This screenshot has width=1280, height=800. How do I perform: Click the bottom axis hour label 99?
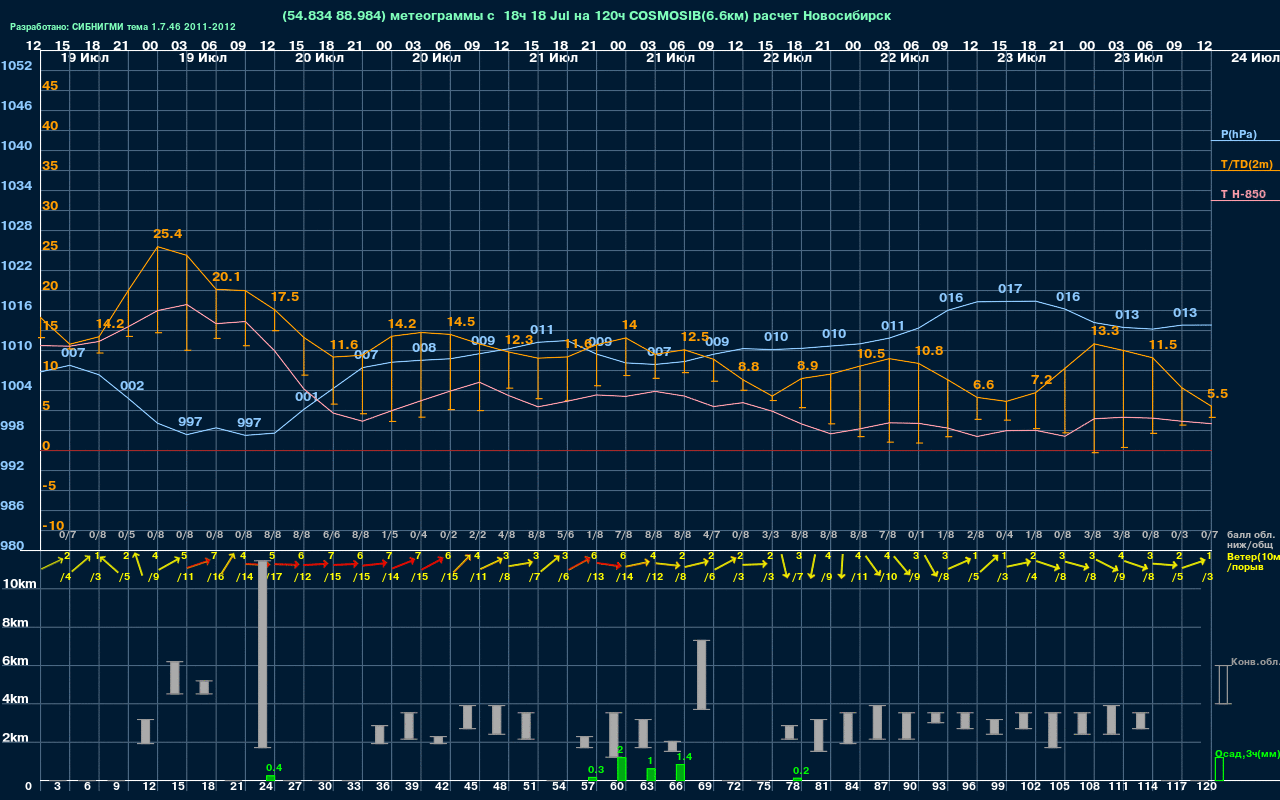(x=998, y=787)
